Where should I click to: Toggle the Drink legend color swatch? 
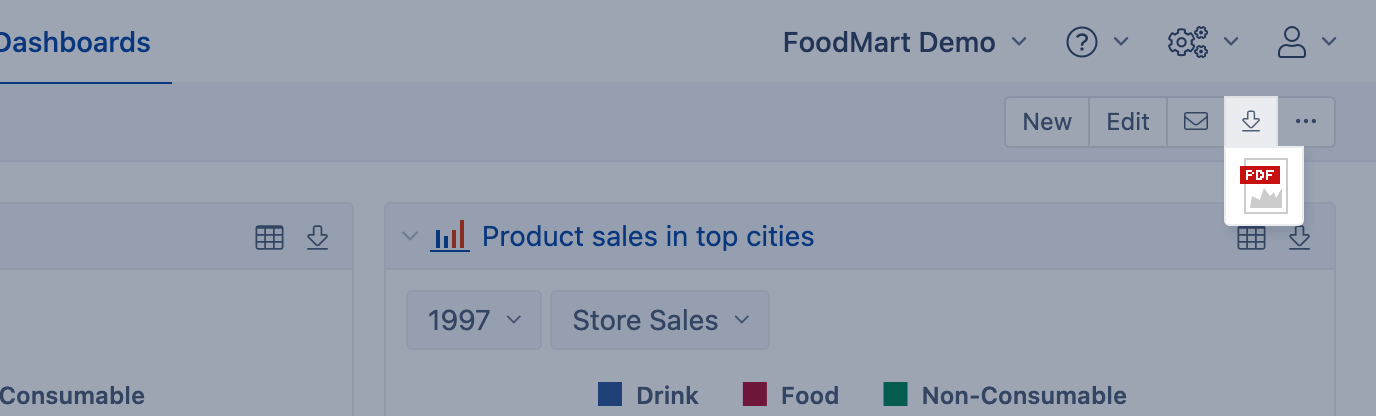pyautogui.click(x=610, y=395)
